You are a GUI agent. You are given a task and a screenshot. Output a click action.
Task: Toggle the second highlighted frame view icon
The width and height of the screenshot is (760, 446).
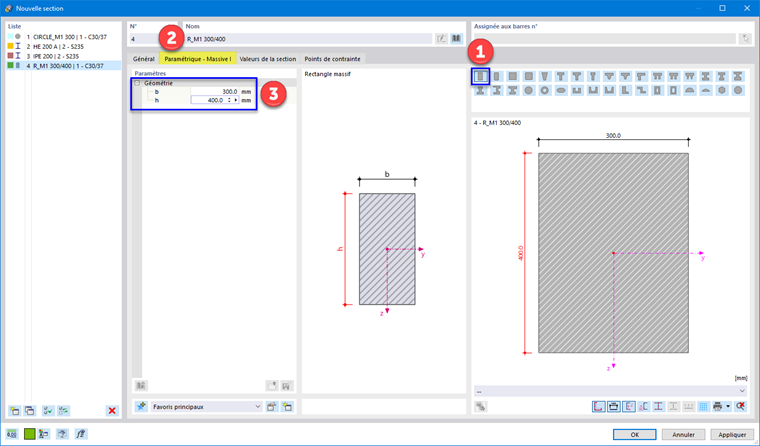point(614,406)
